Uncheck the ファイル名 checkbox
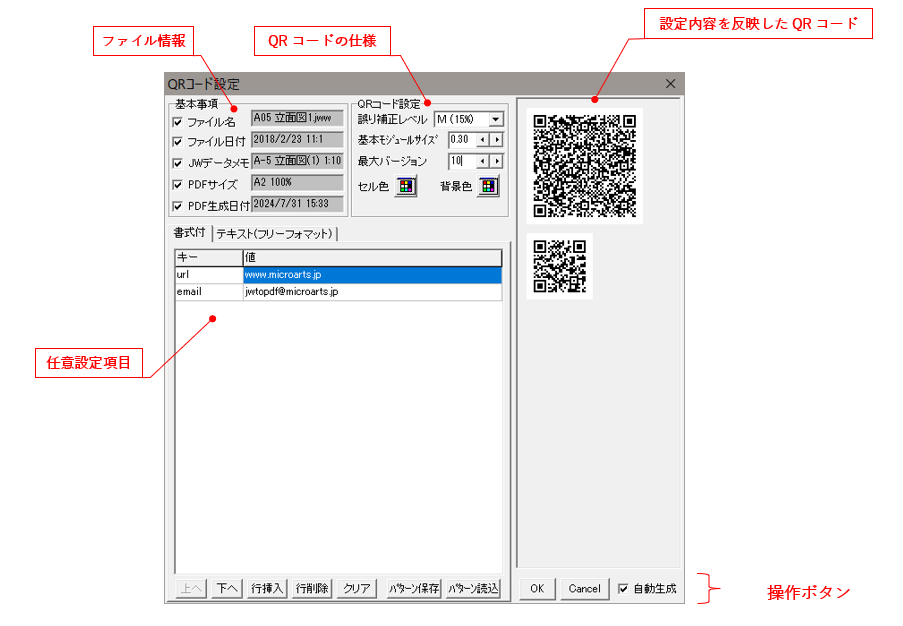903x626 pixels. point(175,119)
